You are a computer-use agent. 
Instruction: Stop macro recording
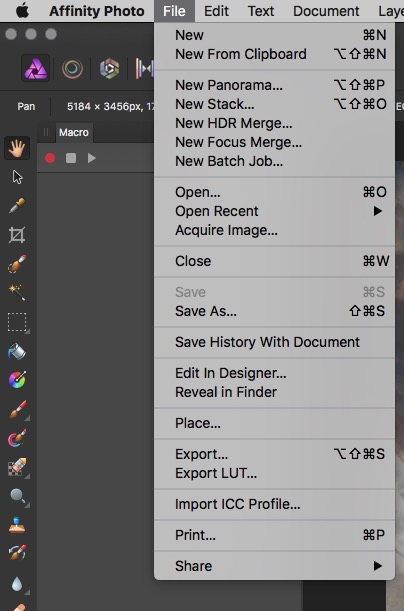click(x=71, y=158)
